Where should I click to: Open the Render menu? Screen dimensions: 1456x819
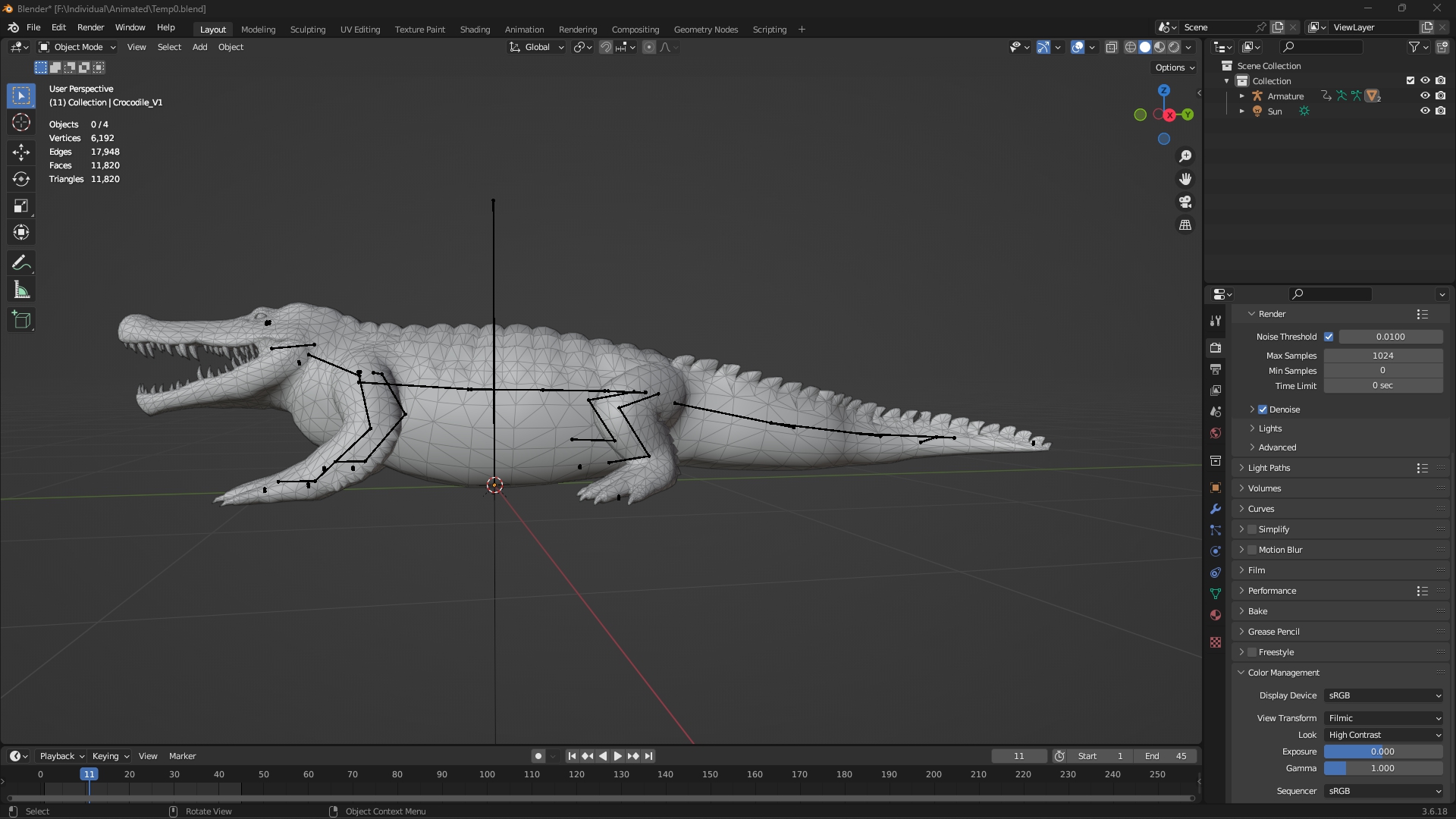click(90, 27)
